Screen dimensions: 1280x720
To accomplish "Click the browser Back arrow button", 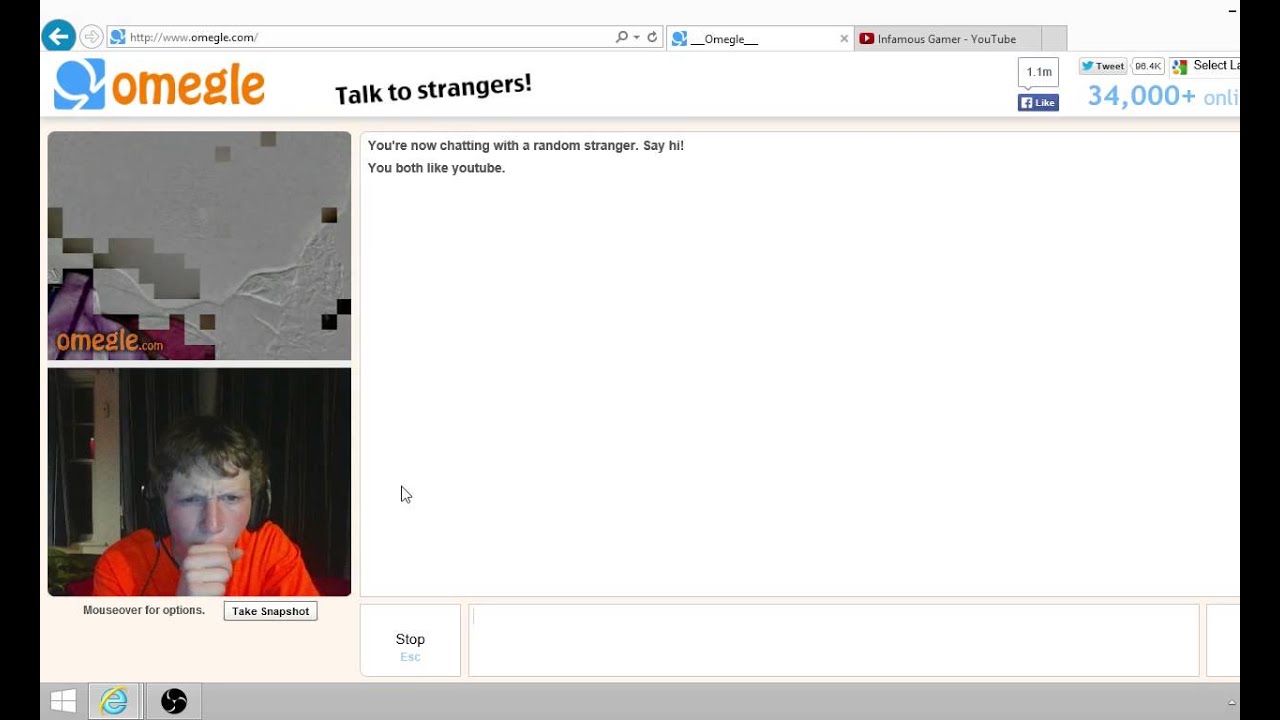I will (59, 37).
